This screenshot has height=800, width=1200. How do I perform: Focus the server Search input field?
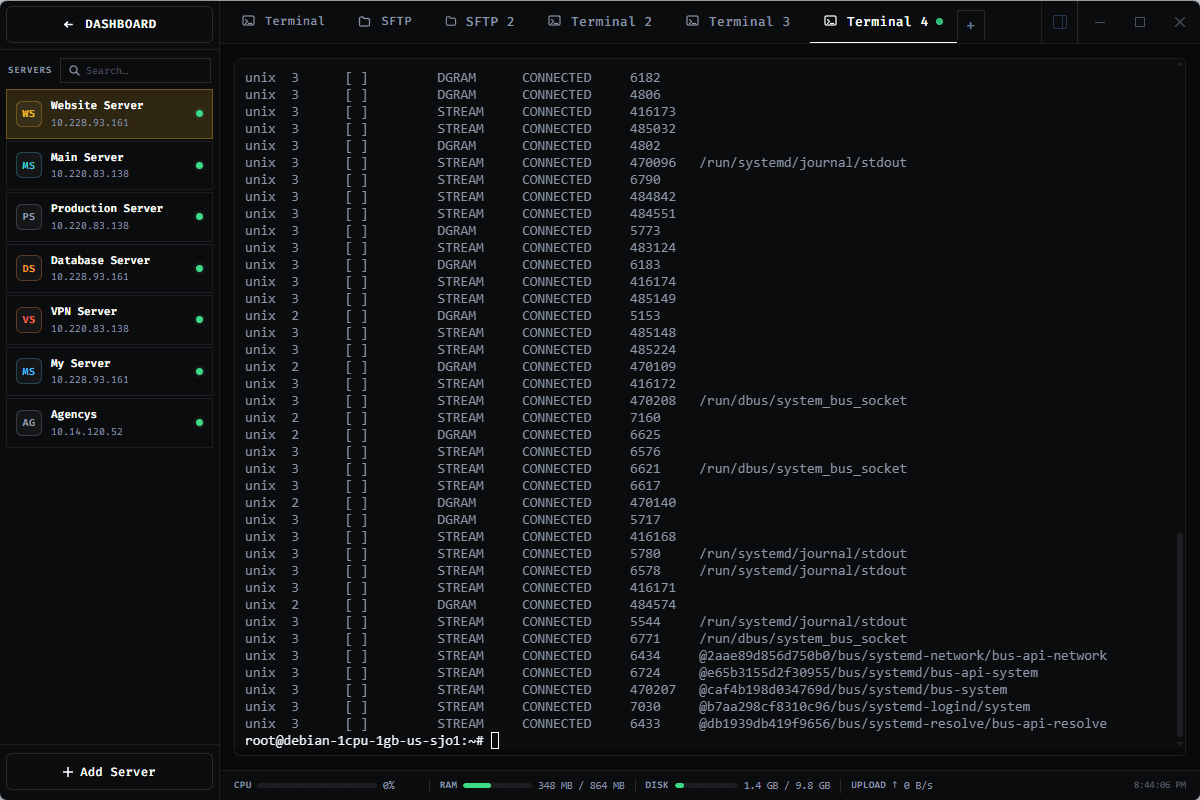coord(135,71)
